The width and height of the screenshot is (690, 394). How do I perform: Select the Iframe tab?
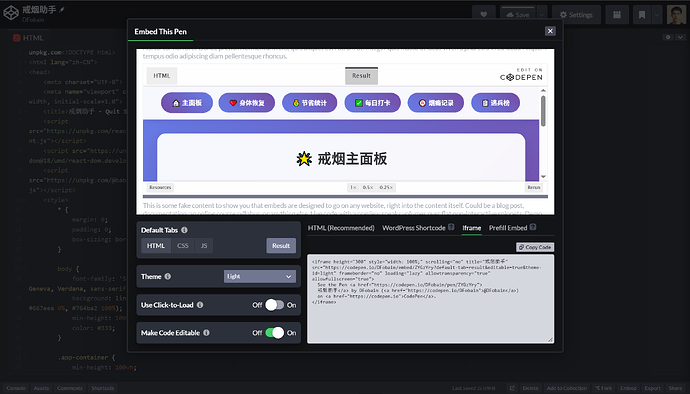(471, 228)
